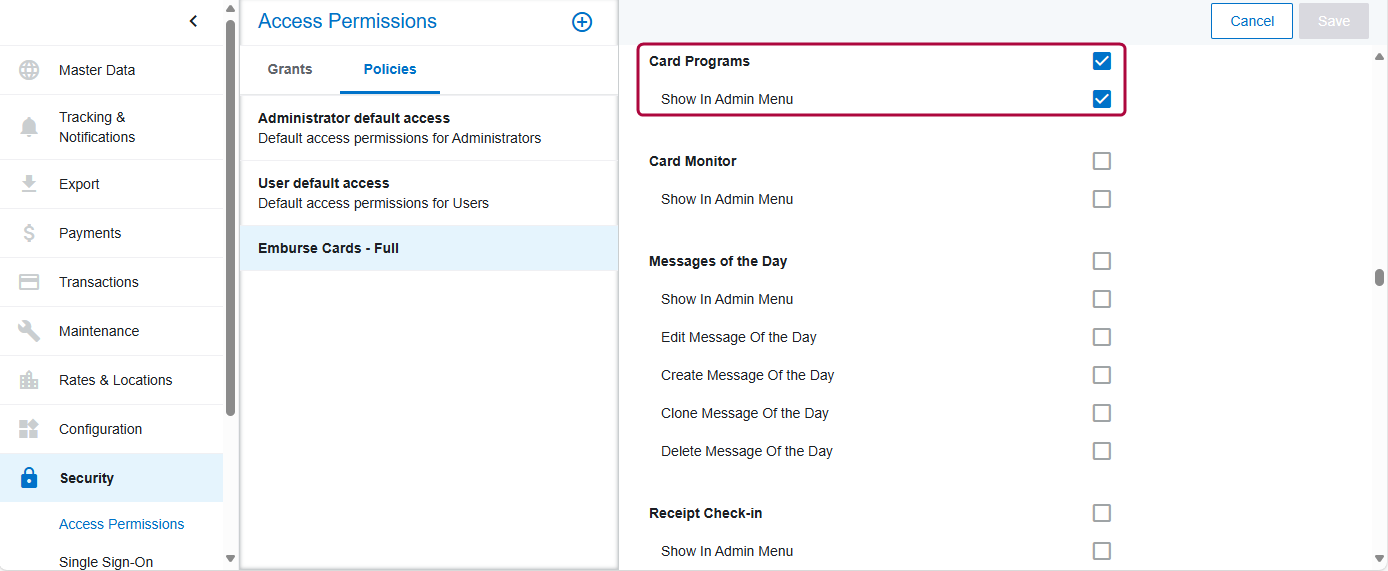Add a new access policy with plus icon
This screenshot has width=1388, height=571.
[x=582, y=22]
